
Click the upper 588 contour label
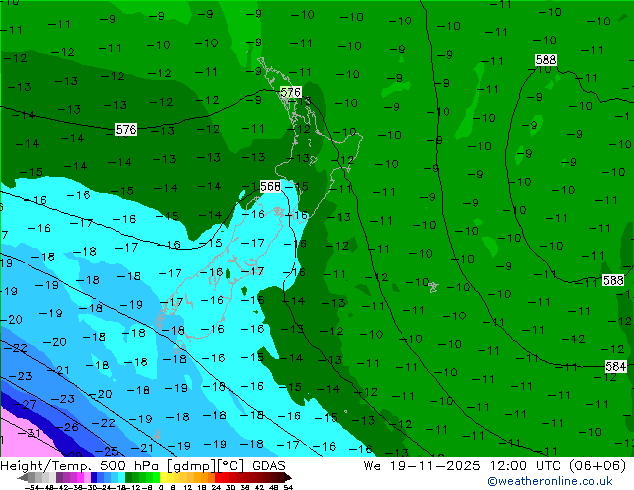click(546, 60)
